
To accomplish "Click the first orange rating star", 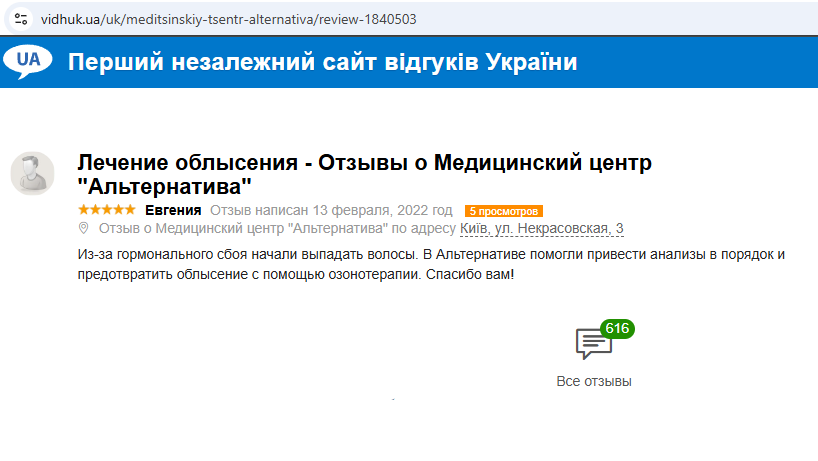I will click(82, 210).
